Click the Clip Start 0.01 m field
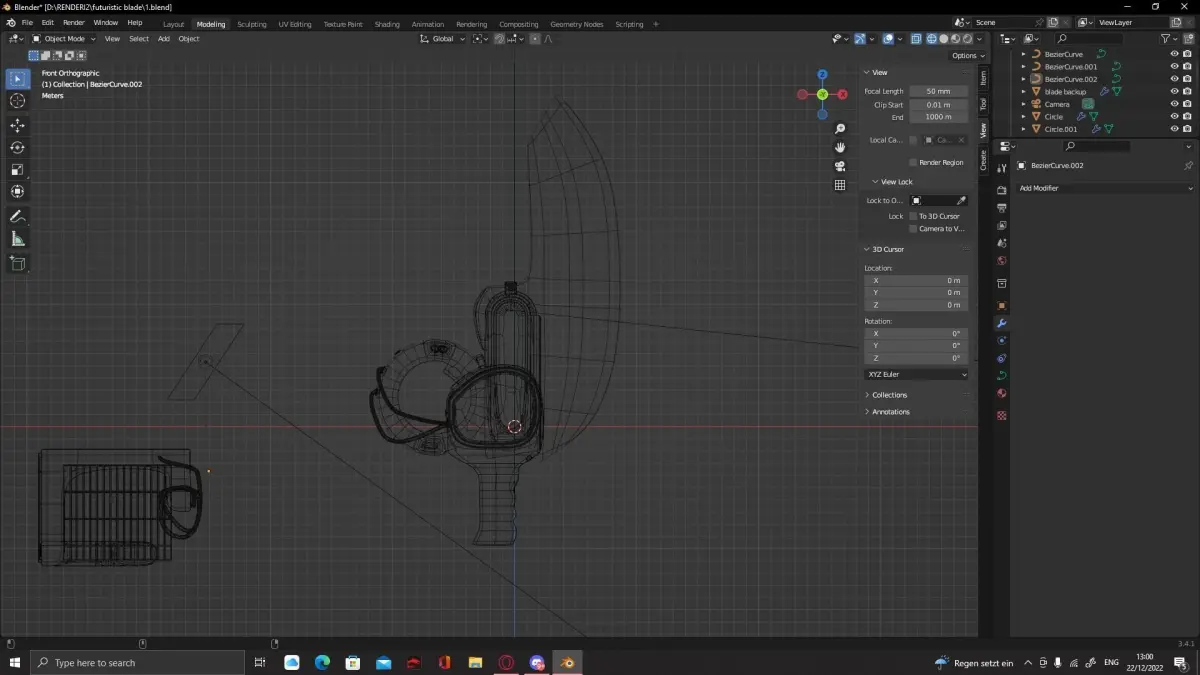 pos(939,104)
